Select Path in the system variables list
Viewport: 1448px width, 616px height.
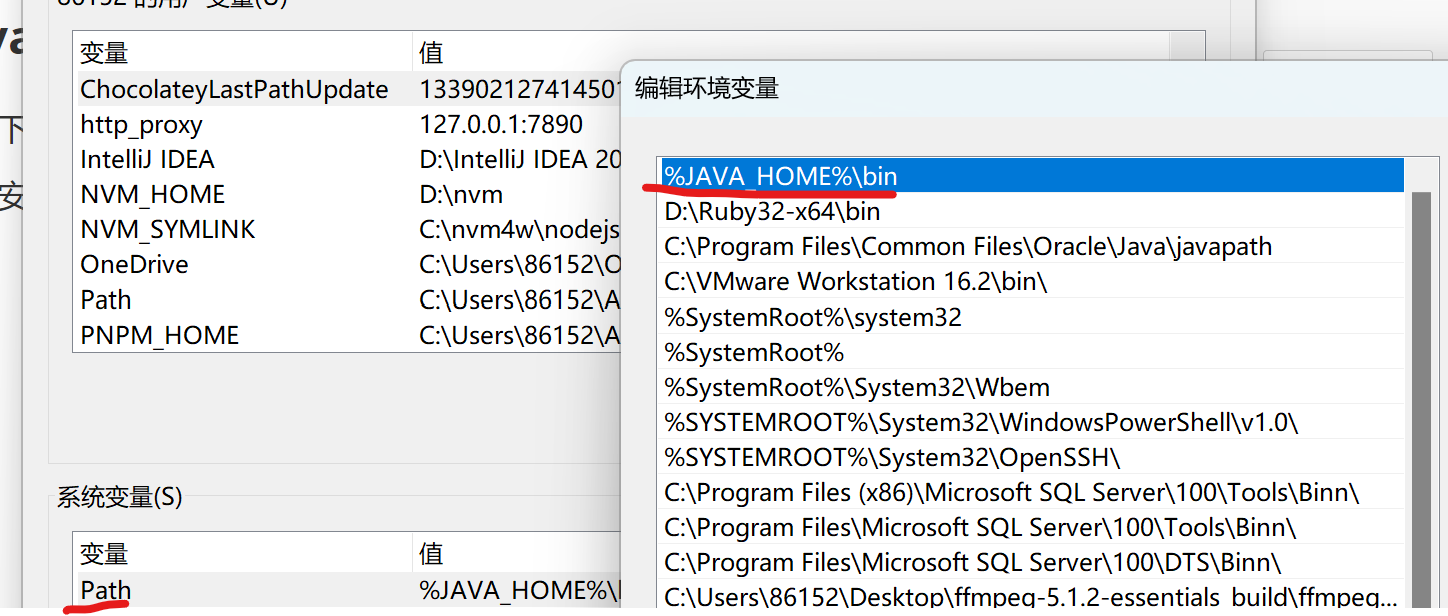pos(106,590)
